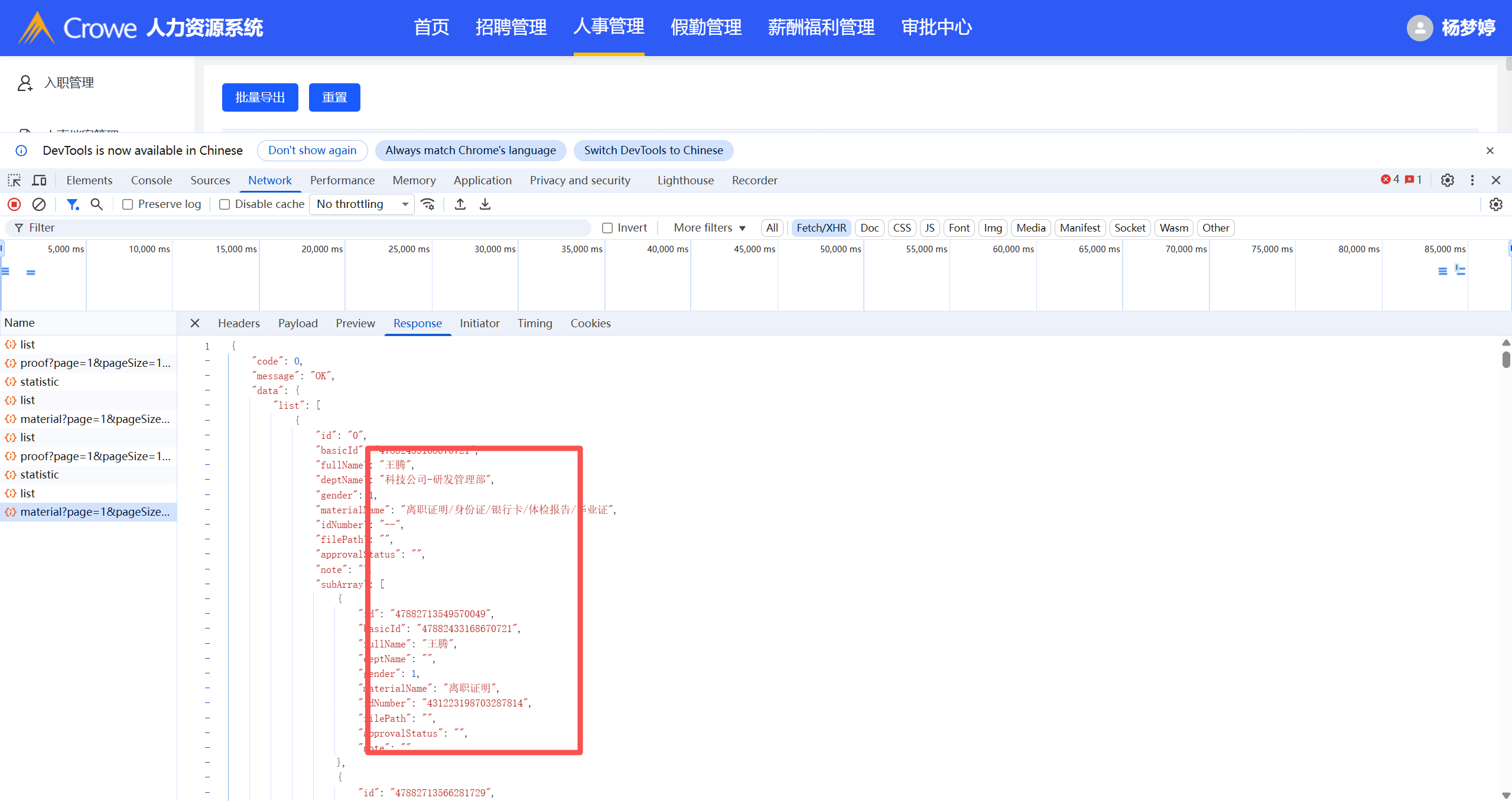
Task: Open the No throttling dropdown
Action: click(362, 204)
